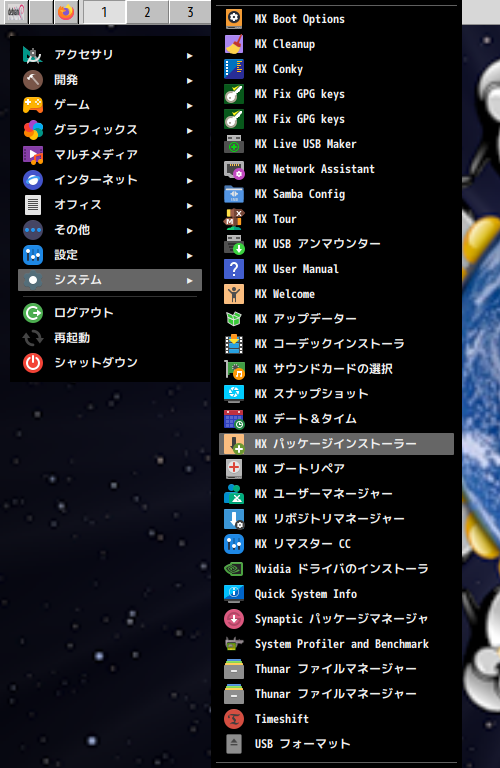Open MX ユーザーマネージャー icon
The height and width of the screenshot is (768, 500).
click(234, 493)
